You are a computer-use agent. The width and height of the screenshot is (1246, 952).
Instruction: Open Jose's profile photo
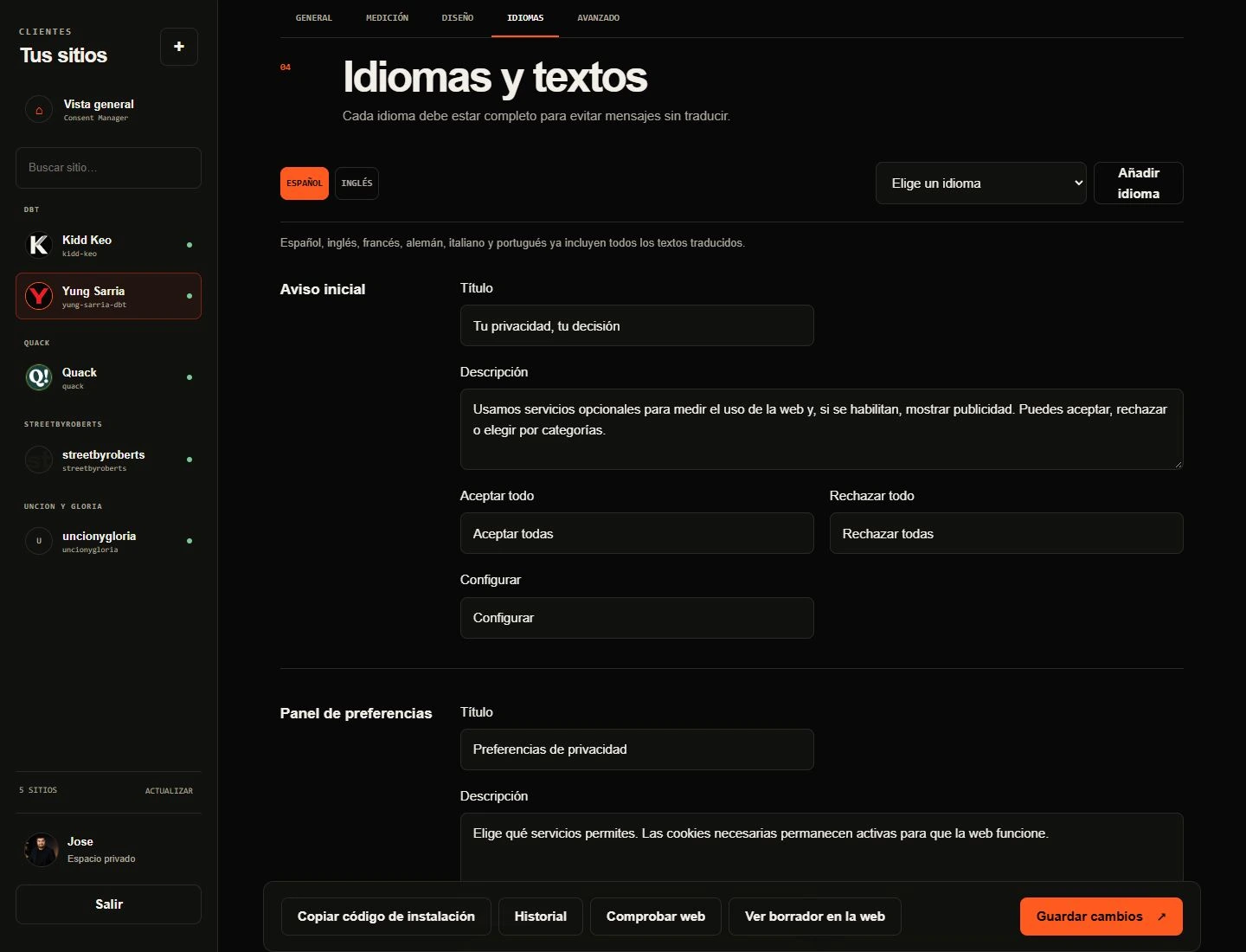pyautogui.click(x=42, y=850)
